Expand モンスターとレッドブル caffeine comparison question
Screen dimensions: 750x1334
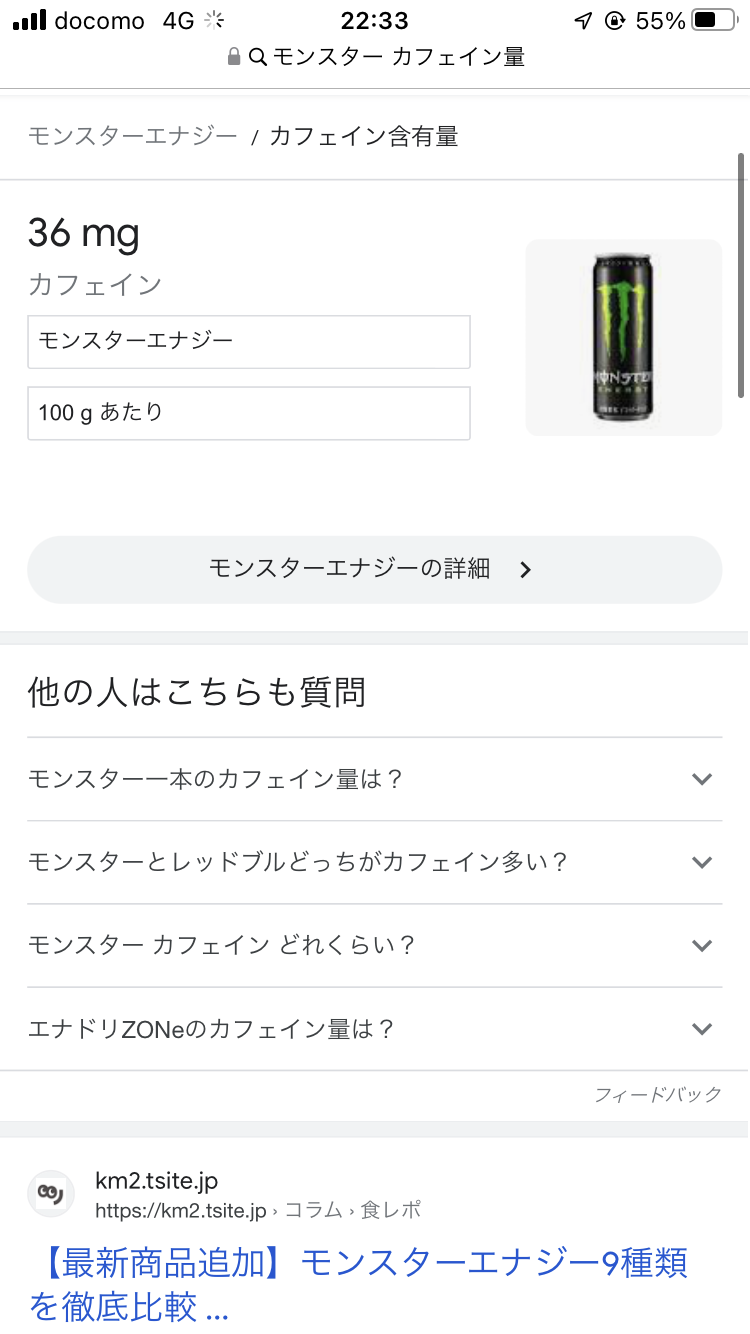click(x=702, y=862)
